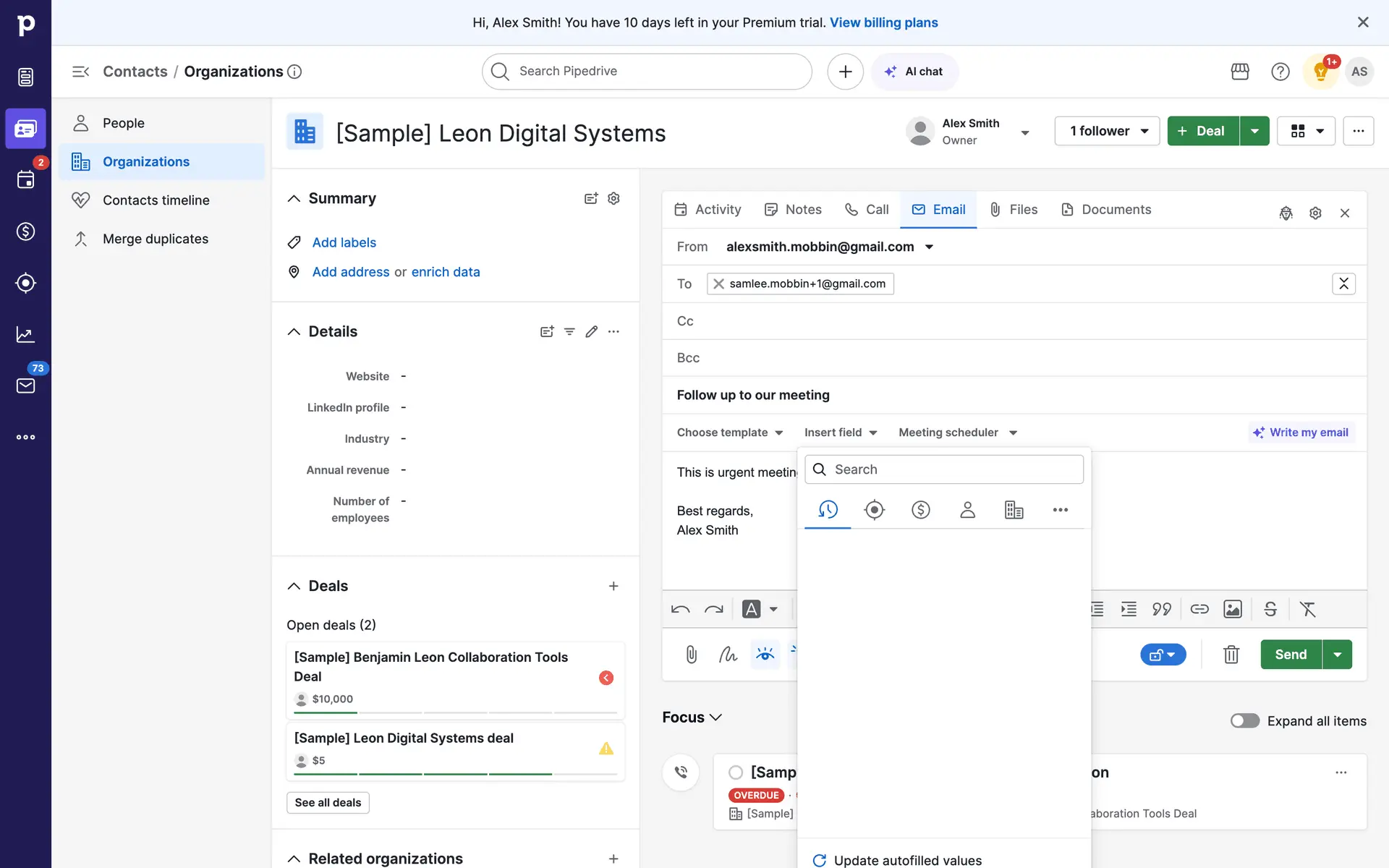
Task: Switch to the Notes tab
Action: (x=793, y=210)
